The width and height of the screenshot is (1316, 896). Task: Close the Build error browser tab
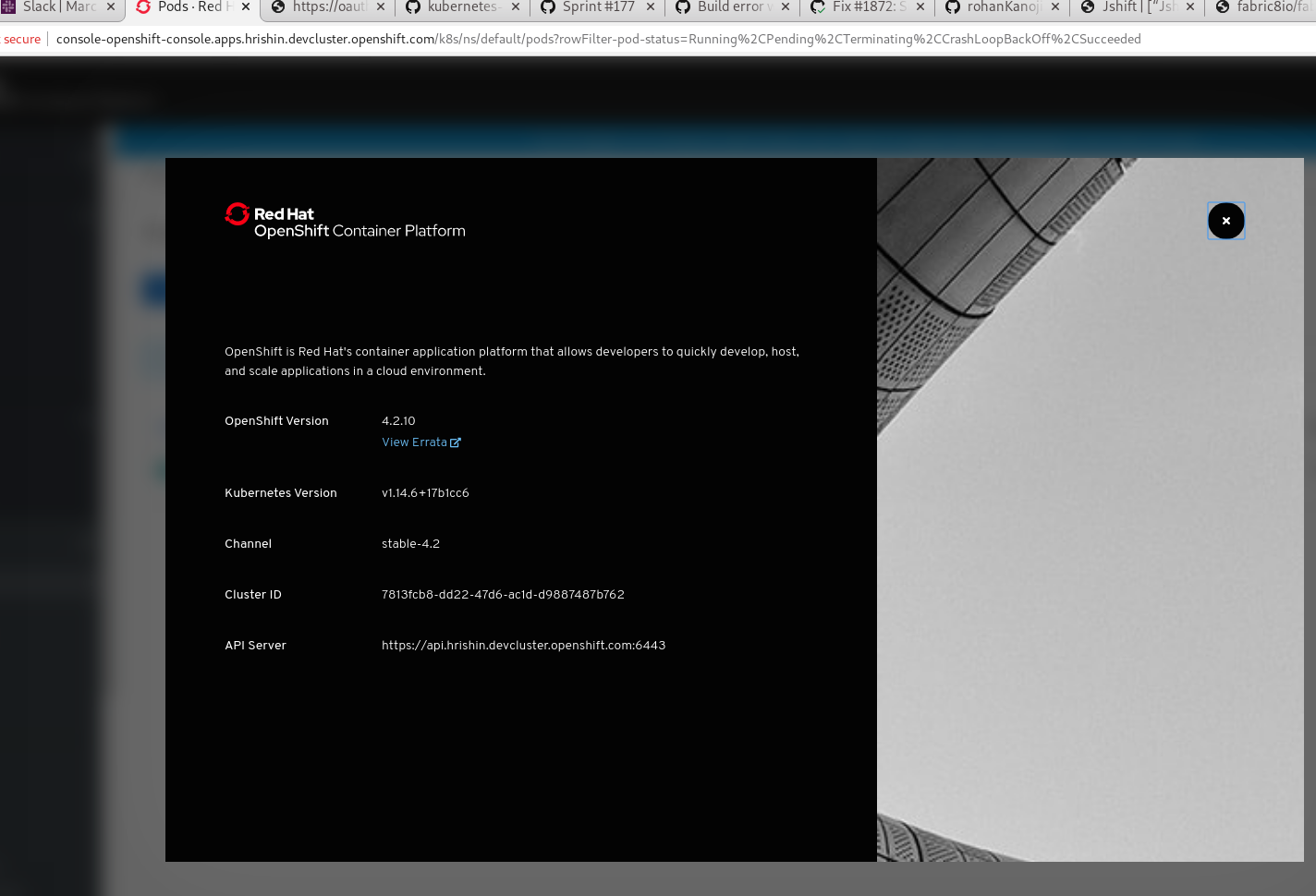[785, 7]
